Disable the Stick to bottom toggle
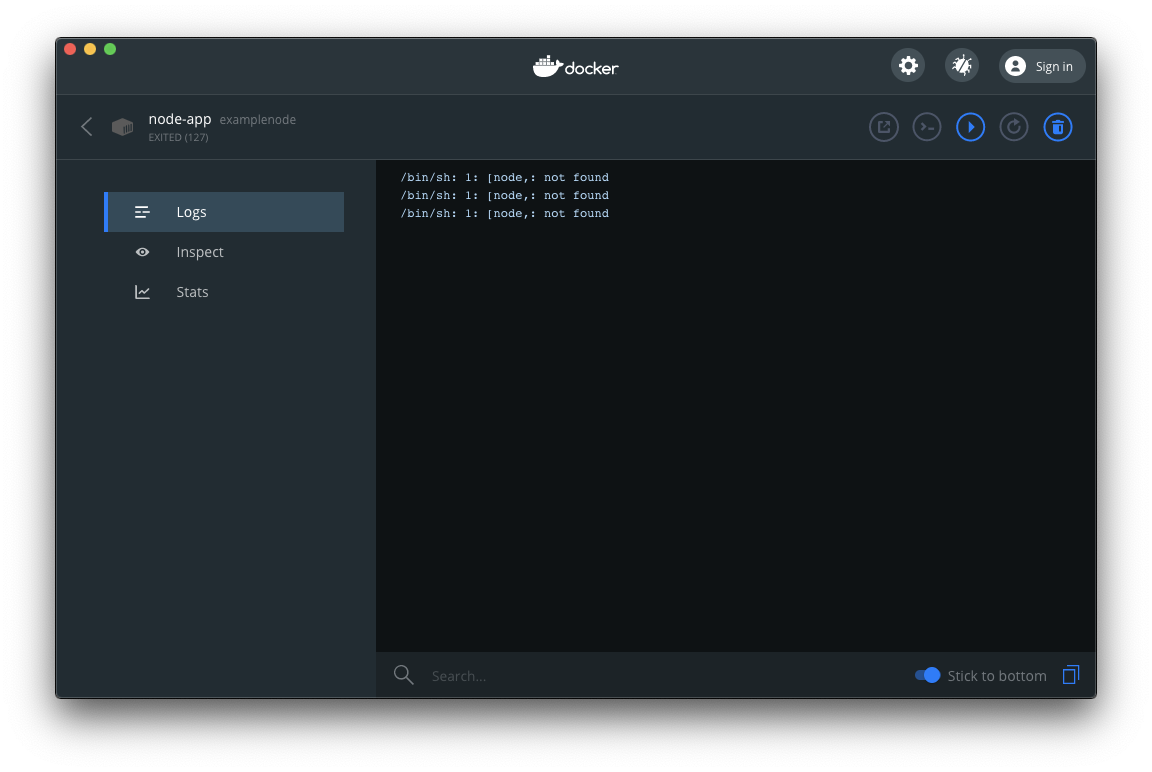The width and height of the screenshot is (1152, 772). pos(928,675)
